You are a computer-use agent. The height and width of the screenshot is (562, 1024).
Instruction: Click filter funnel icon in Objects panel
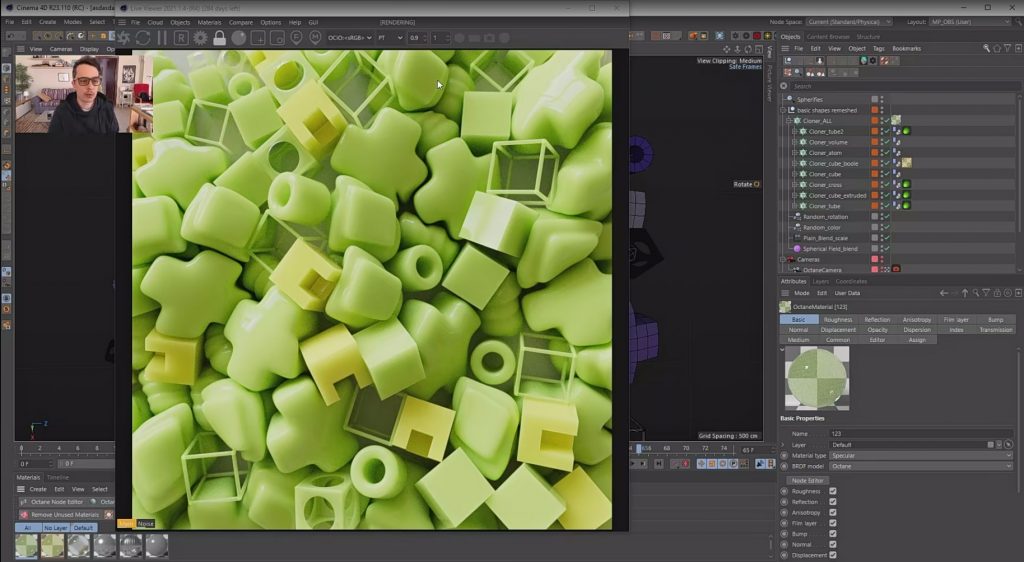tap(1008, 48)
